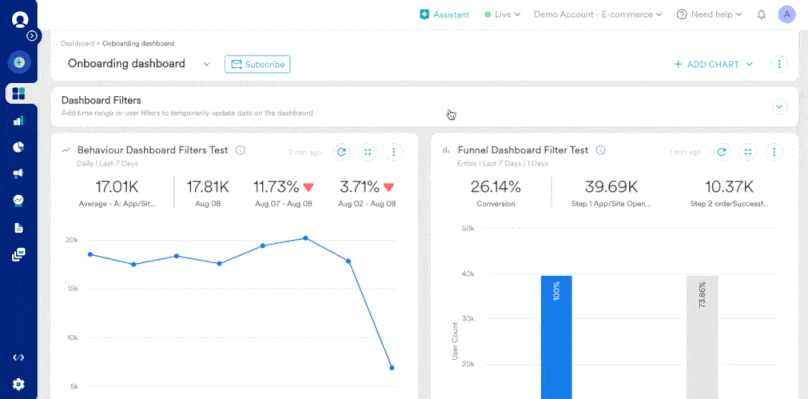The width and height of the screenshot is (808, 399).
Task: Click the Subscribe button
Action: [257, 64]
